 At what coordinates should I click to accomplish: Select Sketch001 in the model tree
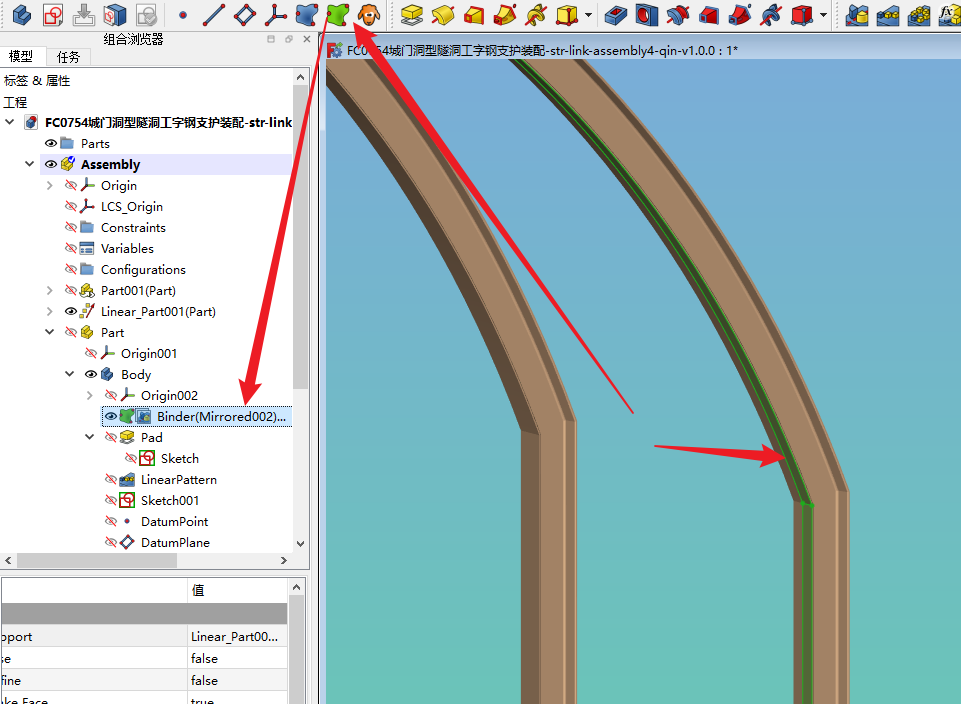(x=169, y=501)
